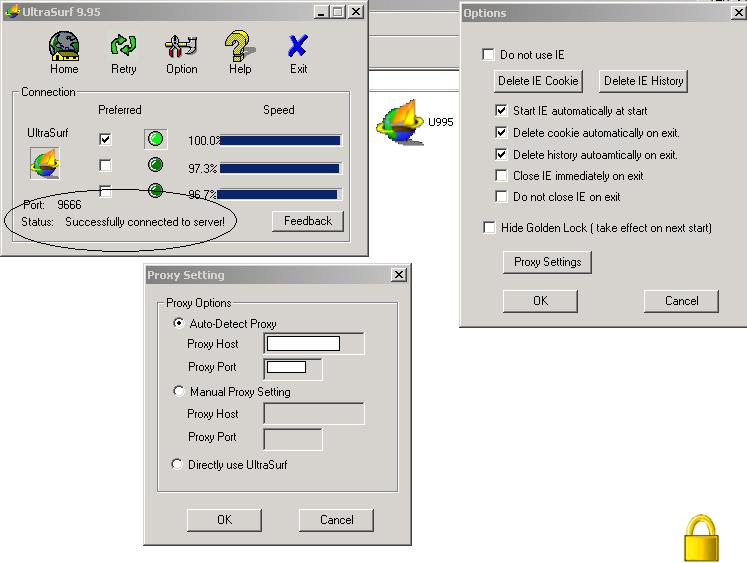Screen dimensions: 747x563
Task: Check Preferred box for 96.7% server
Action: point(105,191)
